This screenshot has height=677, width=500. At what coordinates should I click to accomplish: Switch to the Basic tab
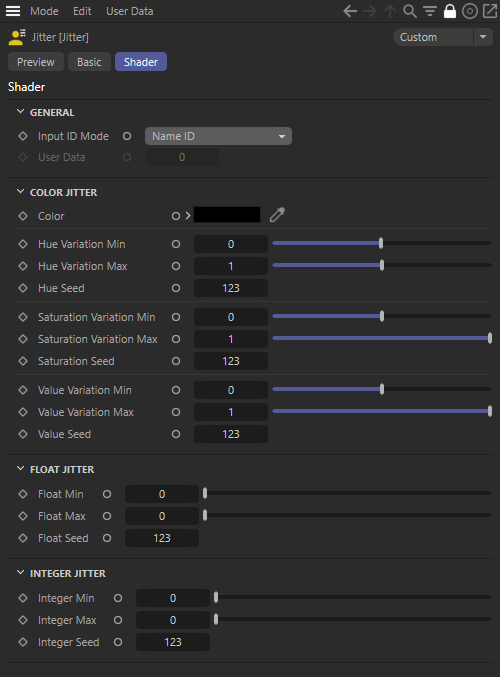[89, 62]
